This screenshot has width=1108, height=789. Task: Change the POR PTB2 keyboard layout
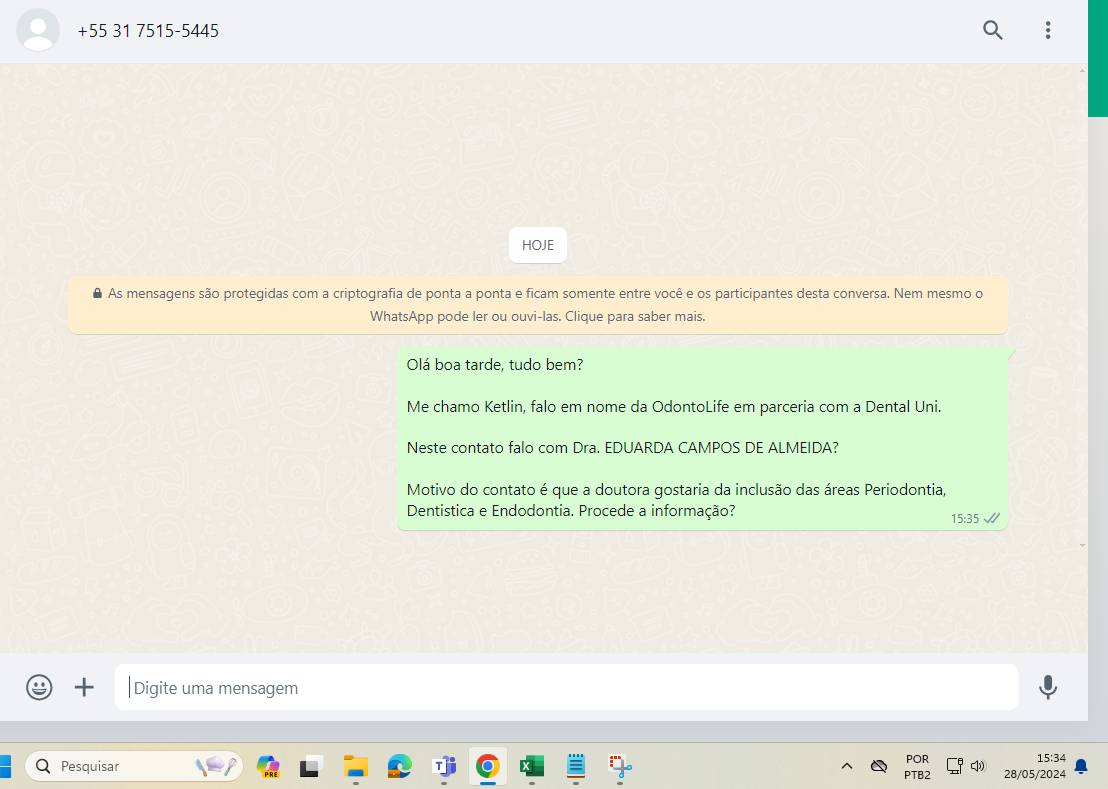(917, 766)
